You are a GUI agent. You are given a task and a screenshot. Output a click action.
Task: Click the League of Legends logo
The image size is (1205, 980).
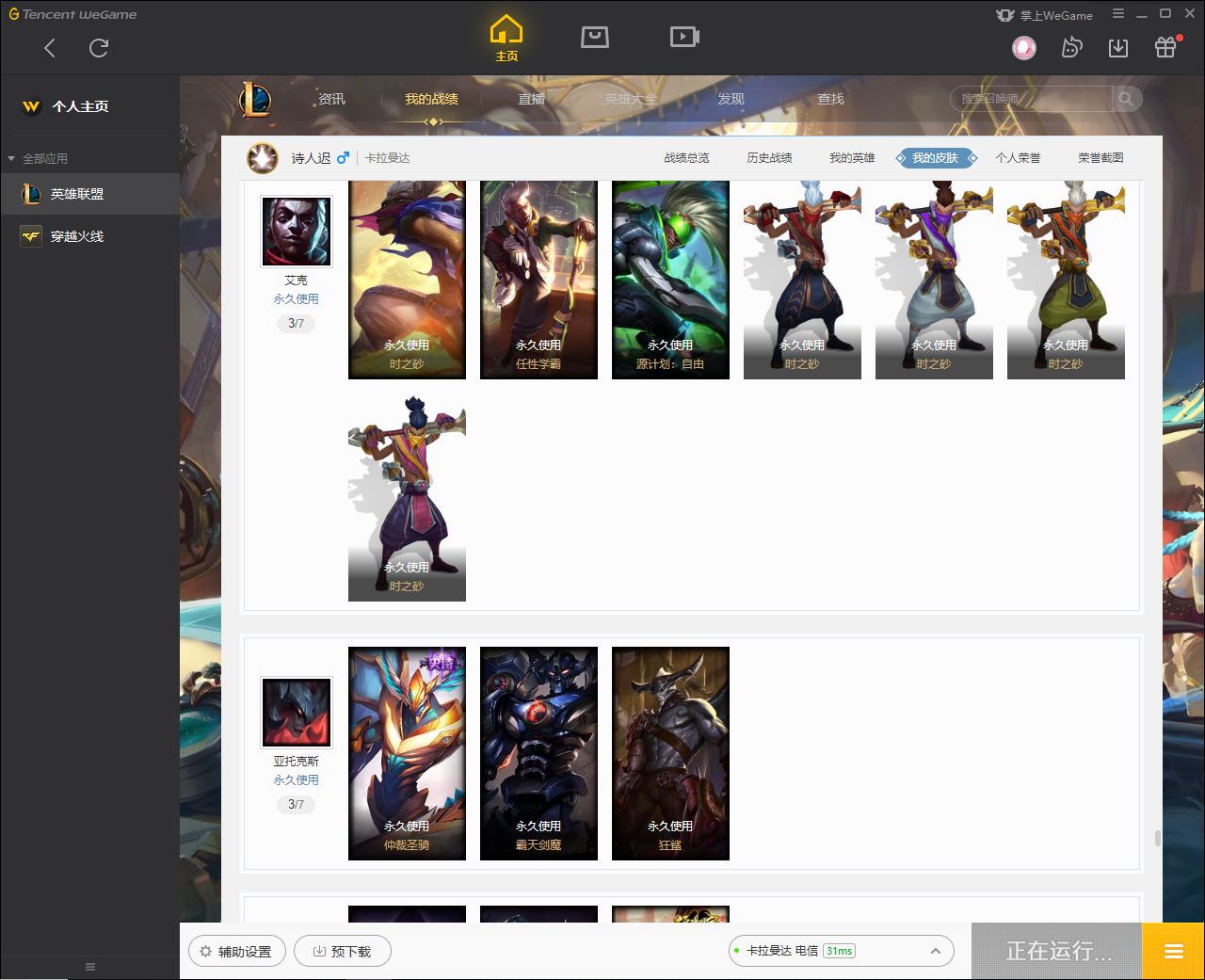click(x=255, y=99)
